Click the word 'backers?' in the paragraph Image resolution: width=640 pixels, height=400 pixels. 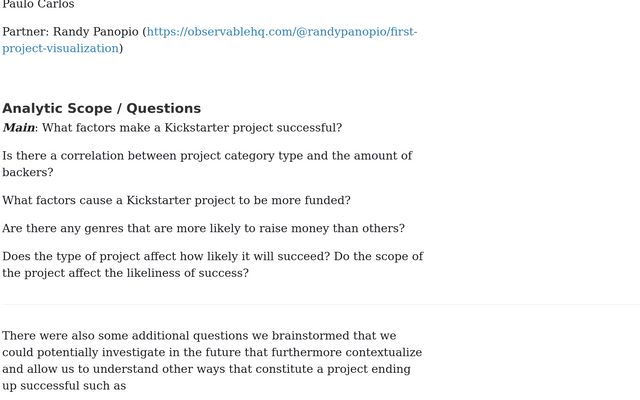coord(28,172)
